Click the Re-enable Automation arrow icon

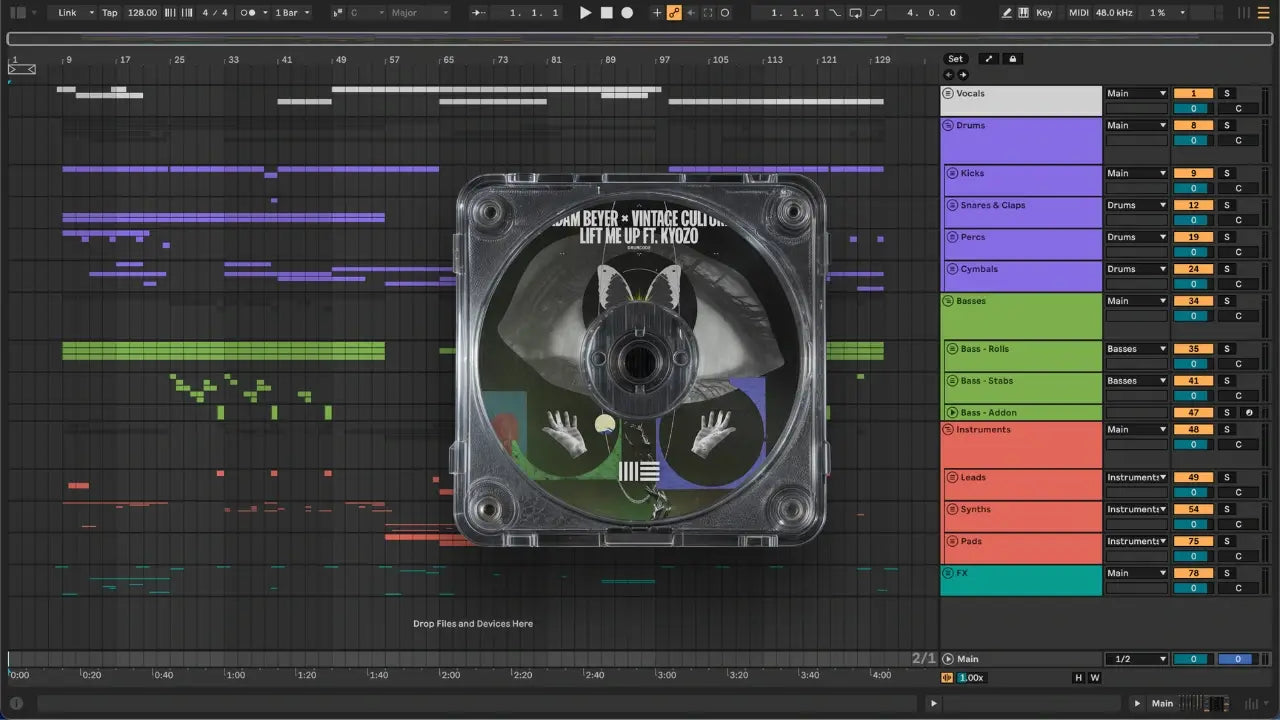[691, 13]
